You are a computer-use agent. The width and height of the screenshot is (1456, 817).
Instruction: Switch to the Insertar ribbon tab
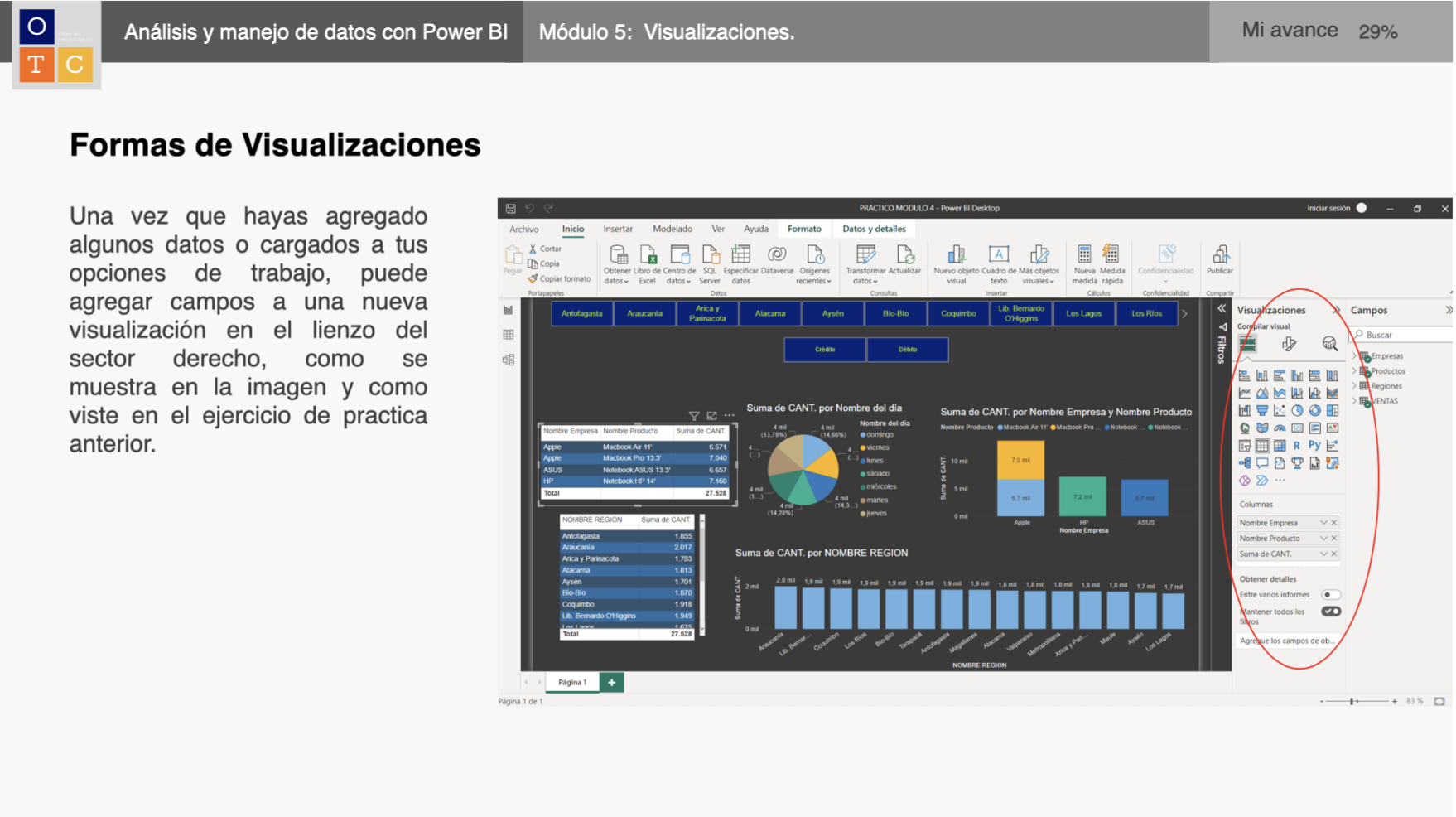pos(618,229)
